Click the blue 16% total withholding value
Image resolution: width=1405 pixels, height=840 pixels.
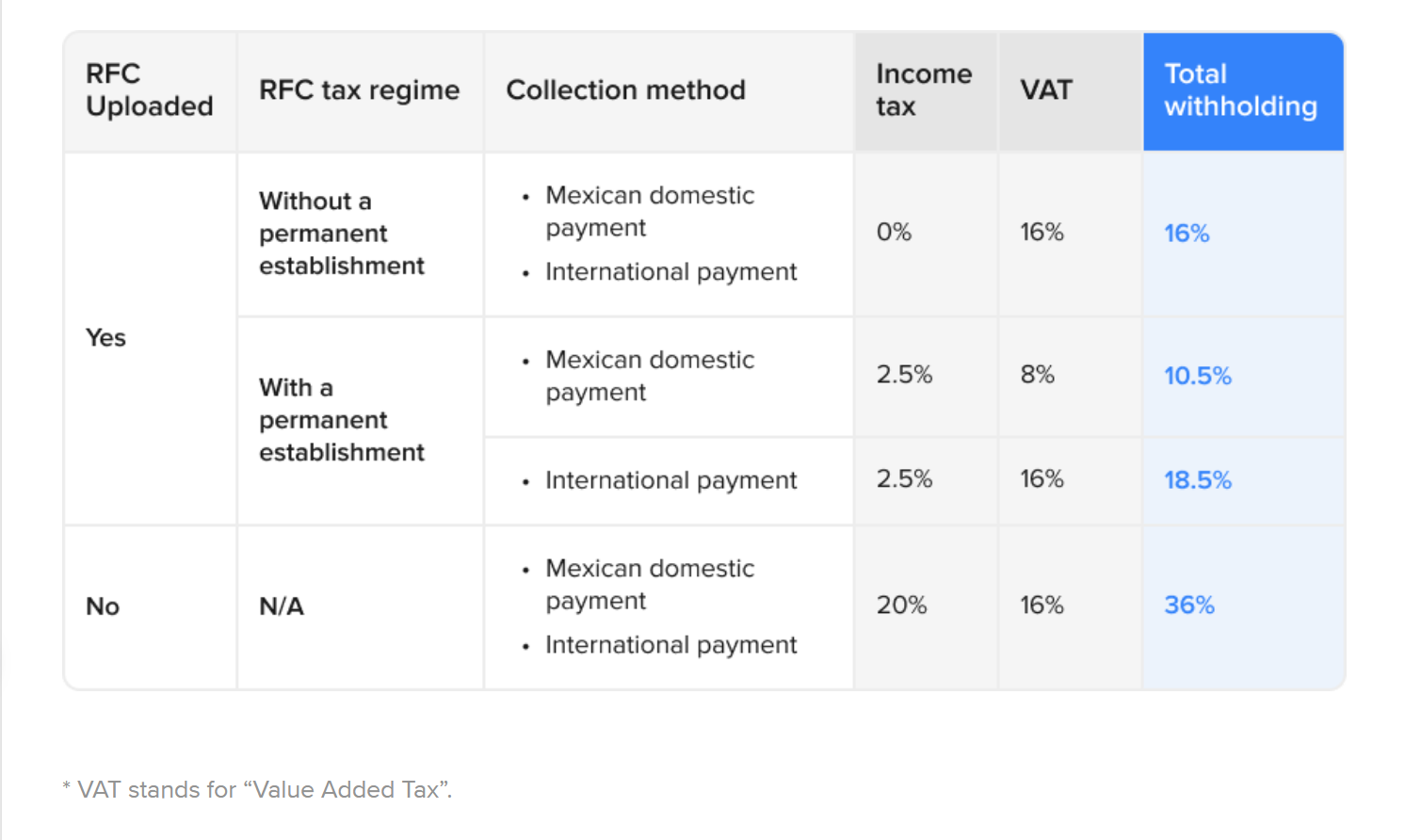click(x=1187, y=234)
